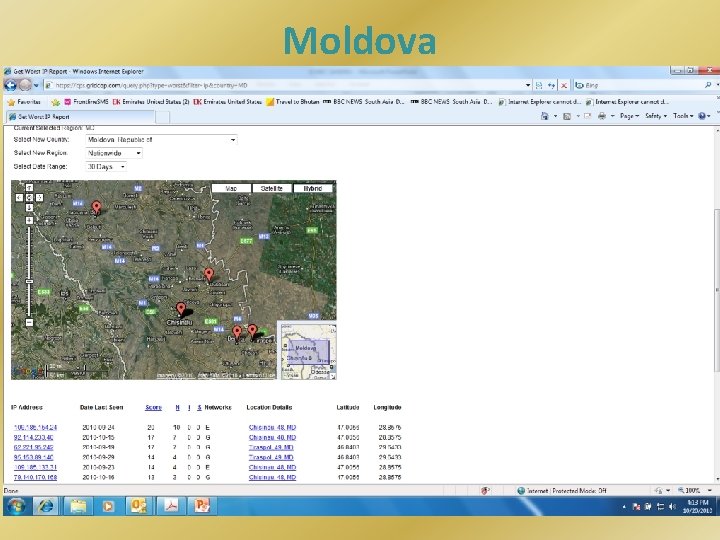This screenshot has width=720, height=540.
Task: Select the Get Worst IP Report tab
Action: [80, 117]
